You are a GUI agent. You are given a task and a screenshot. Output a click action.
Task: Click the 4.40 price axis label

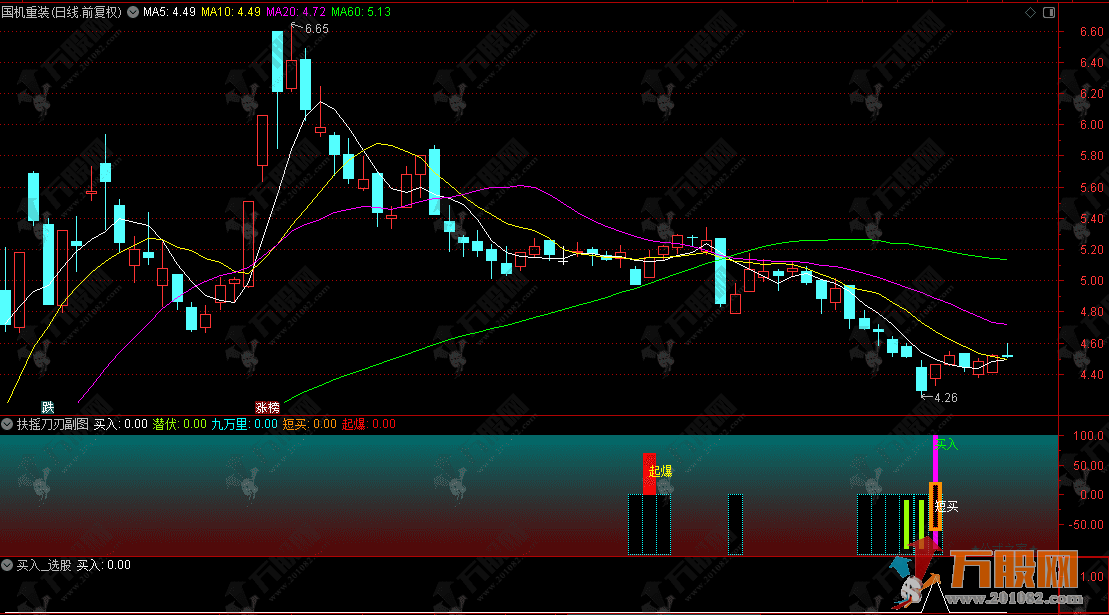coord(1091,375)
